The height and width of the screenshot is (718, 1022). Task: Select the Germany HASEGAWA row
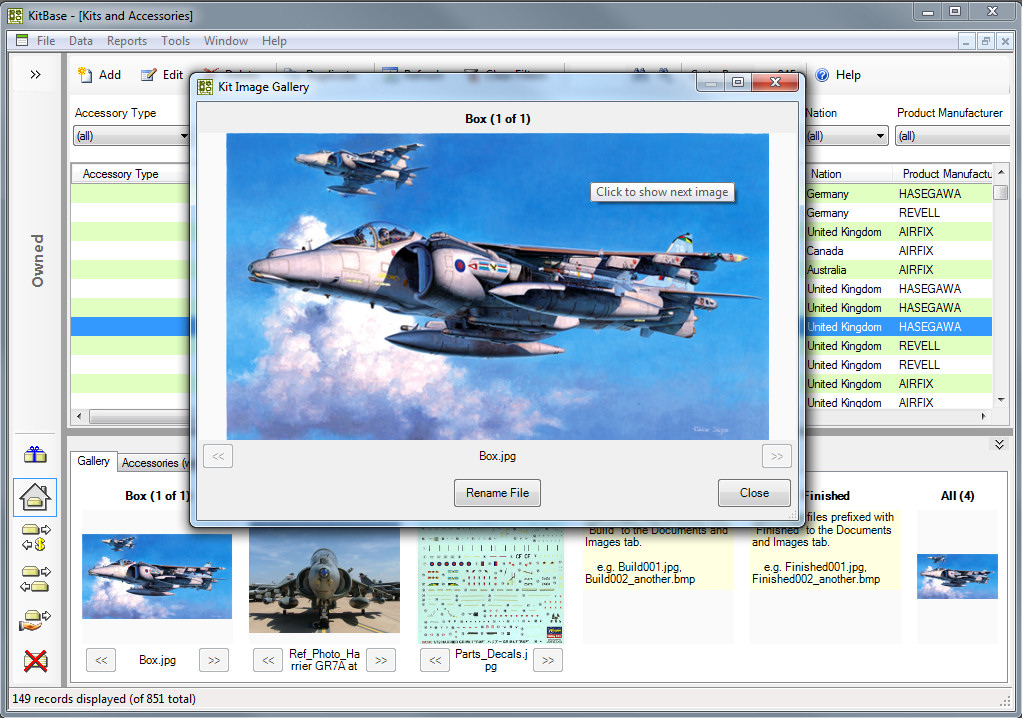point(899,194)
